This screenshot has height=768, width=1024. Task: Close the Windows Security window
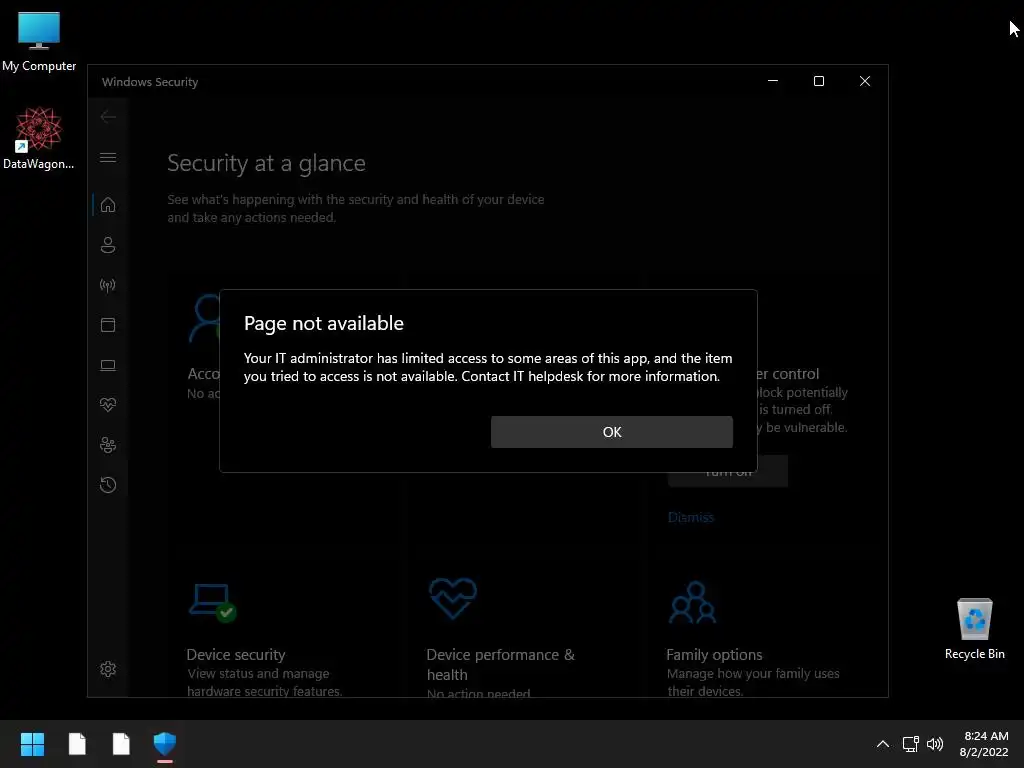pos(865,81)
